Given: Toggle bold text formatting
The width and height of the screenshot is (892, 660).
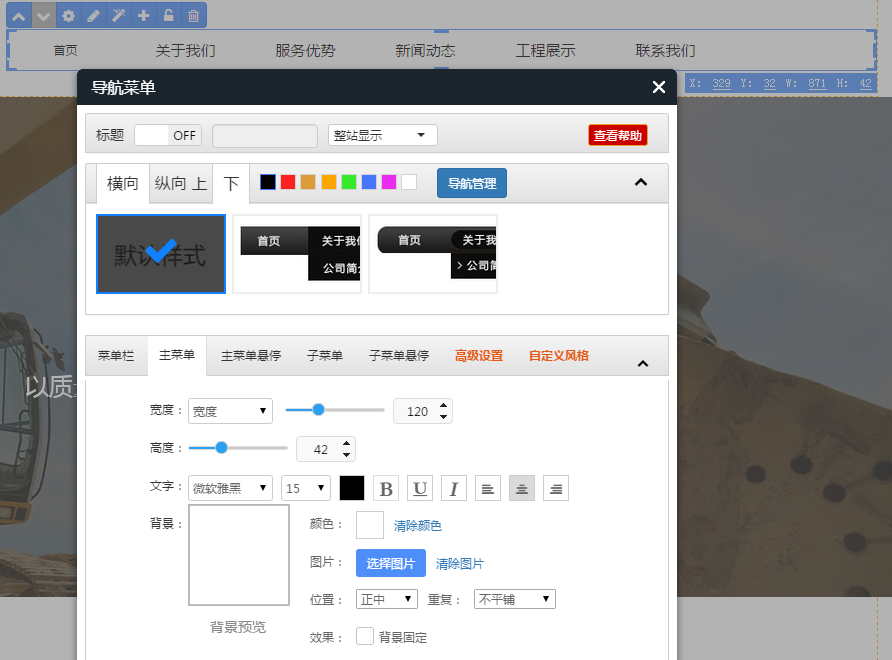Looking at the screenshot, I should (386, 488).
